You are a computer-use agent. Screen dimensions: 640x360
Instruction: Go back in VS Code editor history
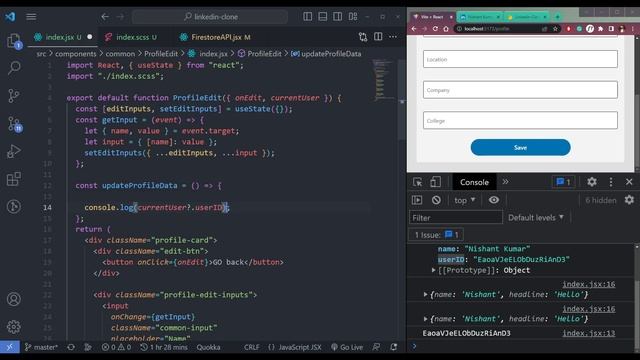coord(105,17)
